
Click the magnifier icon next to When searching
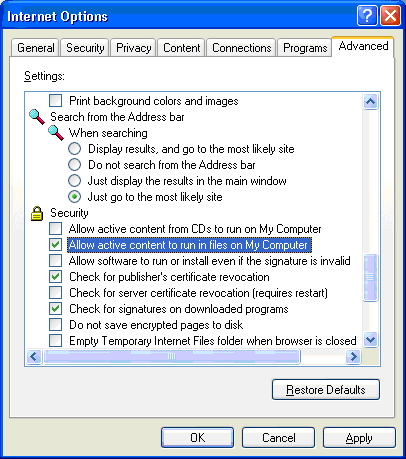[56, 133]
